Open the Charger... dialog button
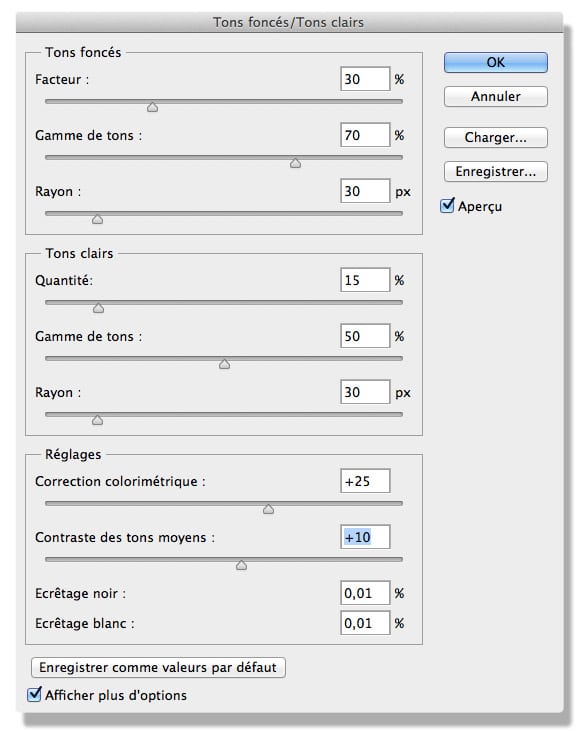This screenshot has height=731, width=578. click(495, 138)
